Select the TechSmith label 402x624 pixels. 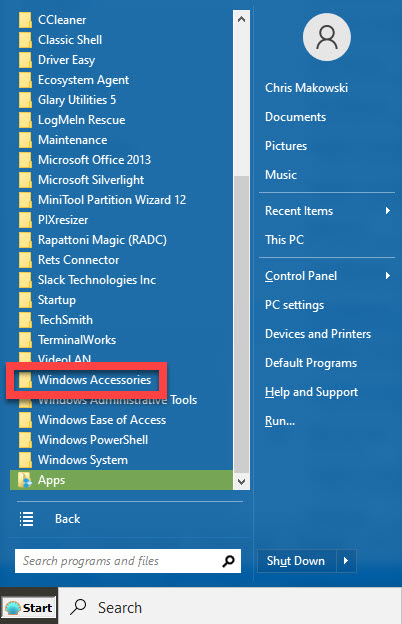(x=65, y=320)
